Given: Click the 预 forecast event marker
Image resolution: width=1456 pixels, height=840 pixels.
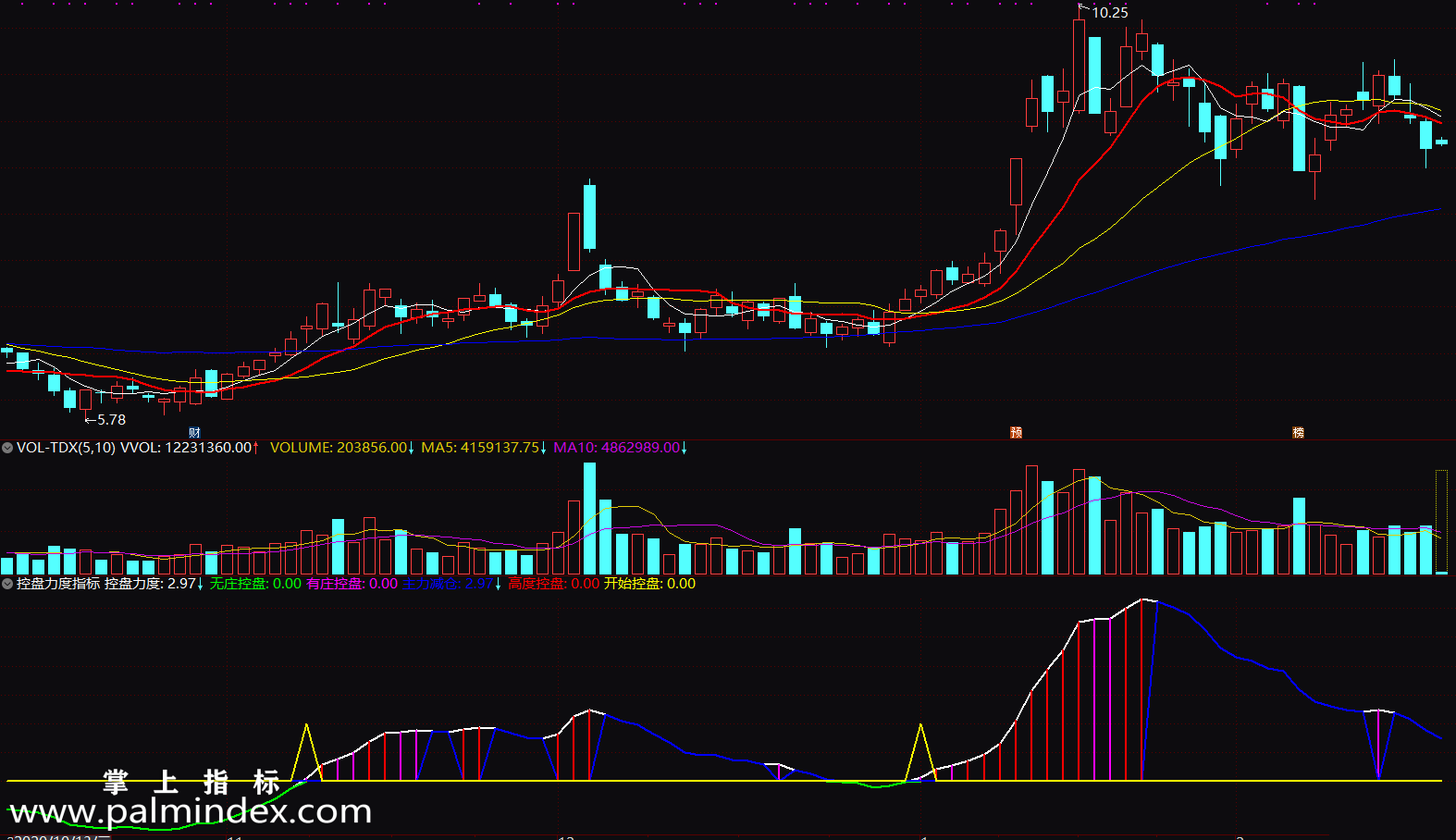Looking at the screenshot, I should [x=1016, y=432].
